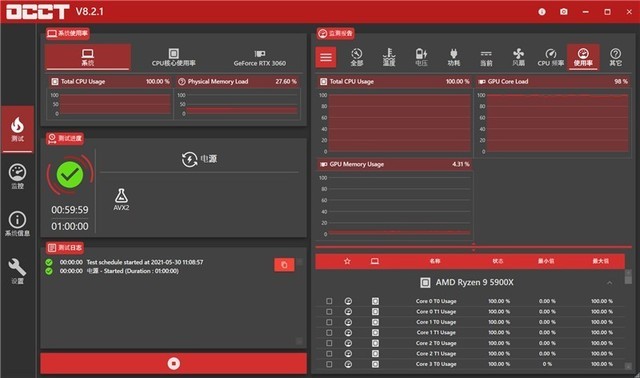Select the 系统 tab in usage panel
This screenshot has height=378, width=640.
point(88,57)
